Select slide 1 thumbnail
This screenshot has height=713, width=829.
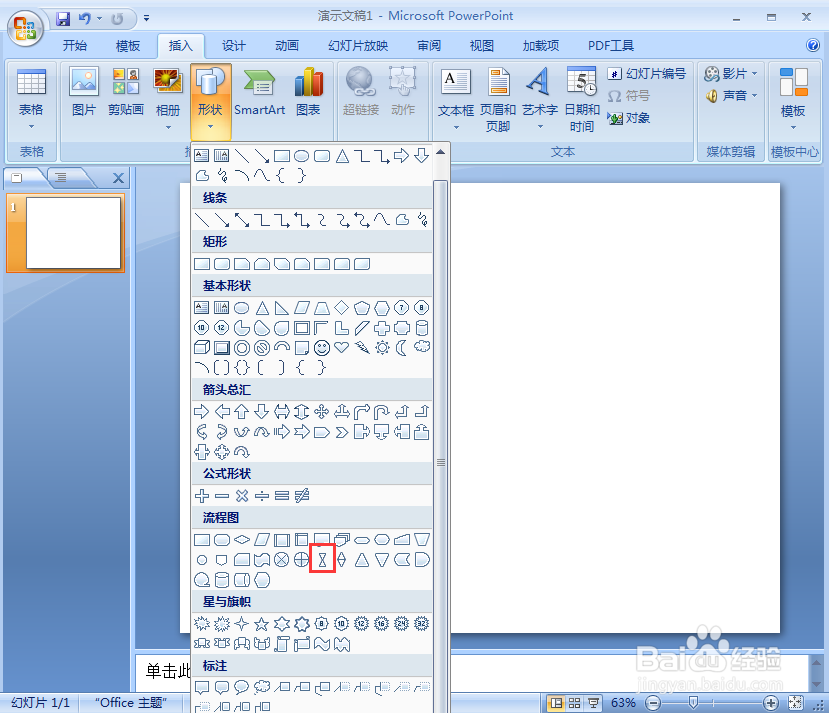tap(73, 233)
